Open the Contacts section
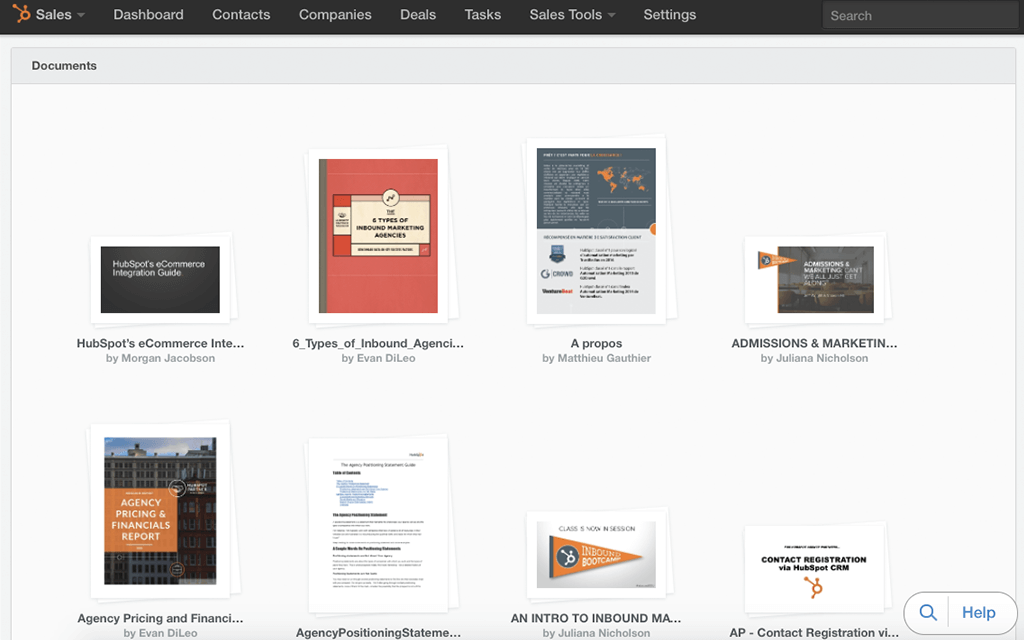This screenshot has height=640, width=1024. [240, 15]
